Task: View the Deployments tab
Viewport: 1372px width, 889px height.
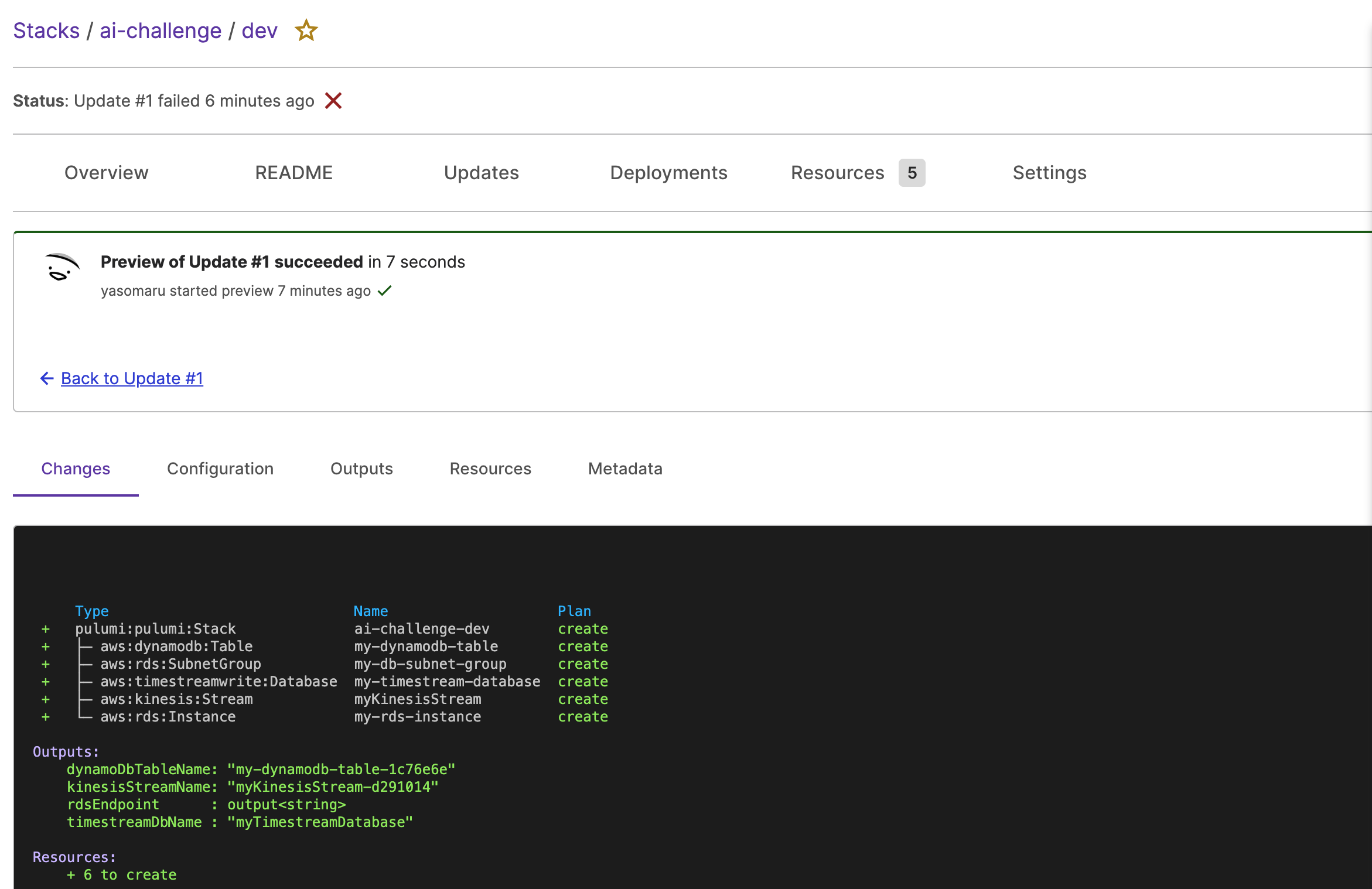Action: [x=668, y=173]
